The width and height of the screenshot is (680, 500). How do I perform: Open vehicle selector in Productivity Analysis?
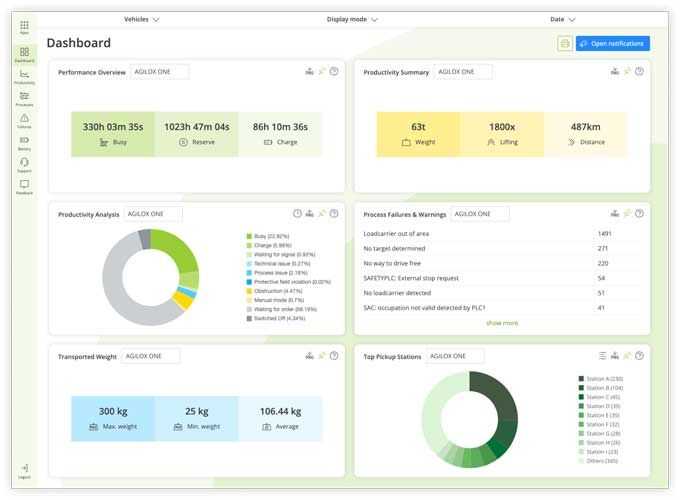click(x=153, y=214)
